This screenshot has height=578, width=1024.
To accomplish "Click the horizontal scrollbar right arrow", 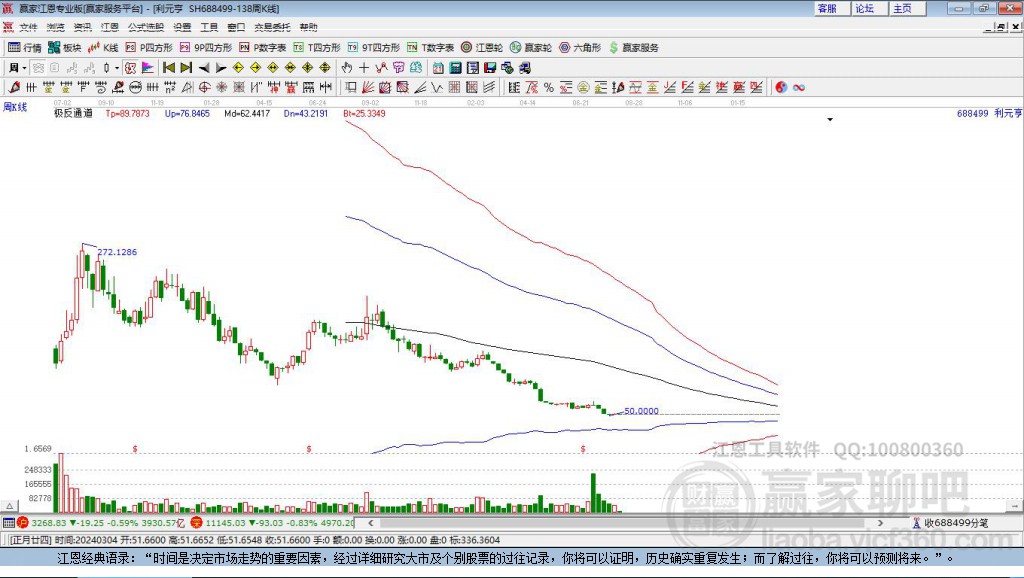I will pos(880,523).
